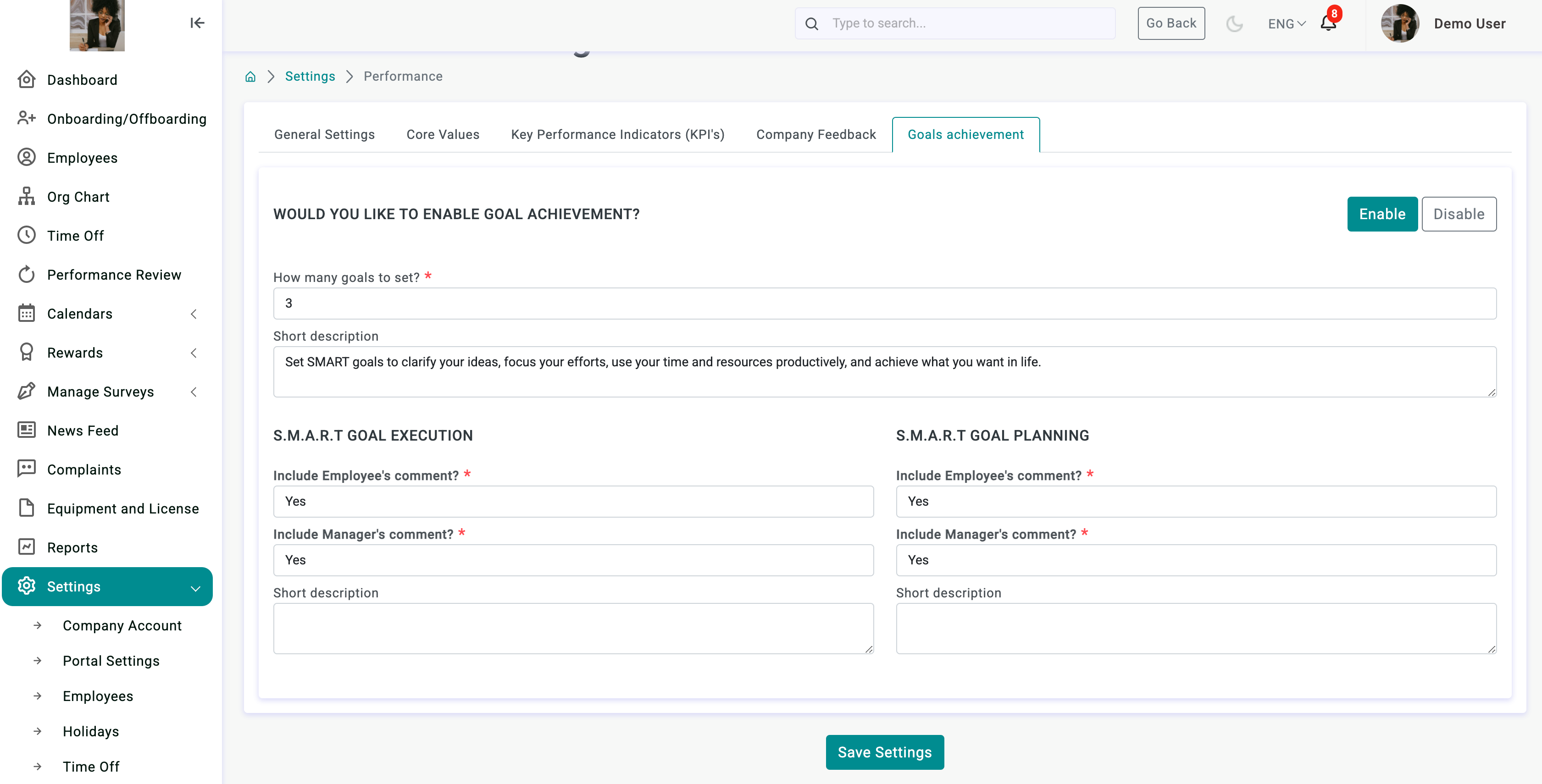The height and width of the screenshot is (784, 1542).
Task: Click the Reports chart icon
Action: click(26, 547)
